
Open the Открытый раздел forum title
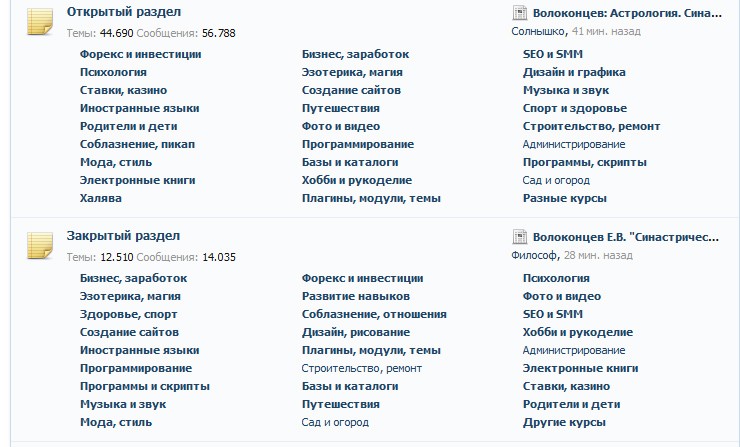[x=124, y=12]
